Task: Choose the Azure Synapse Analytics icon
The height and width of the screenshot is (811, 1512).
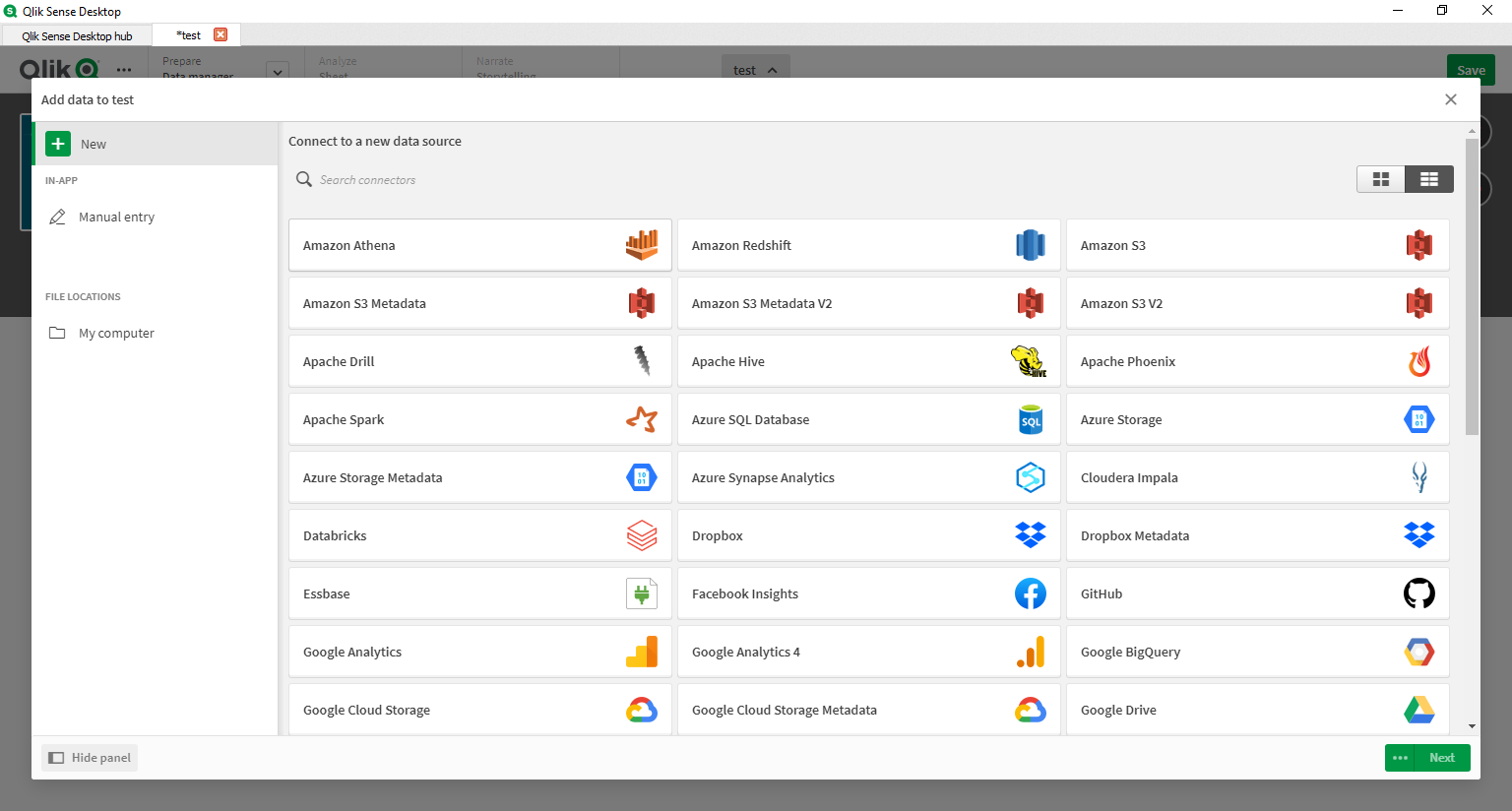Action: (1031, 477)
